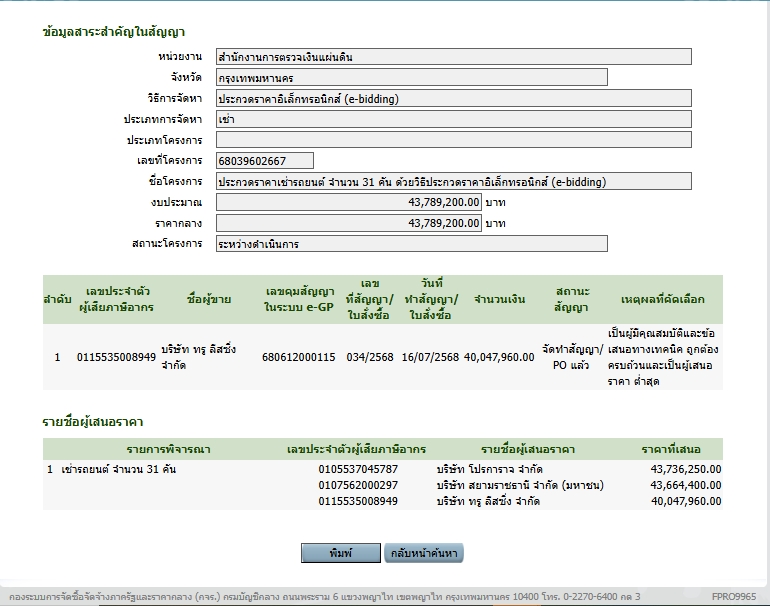The width and height of the screenshot is (770, 606).
Task: Click the ชื่อผู้ขาย column header
Action: point(209,298)
